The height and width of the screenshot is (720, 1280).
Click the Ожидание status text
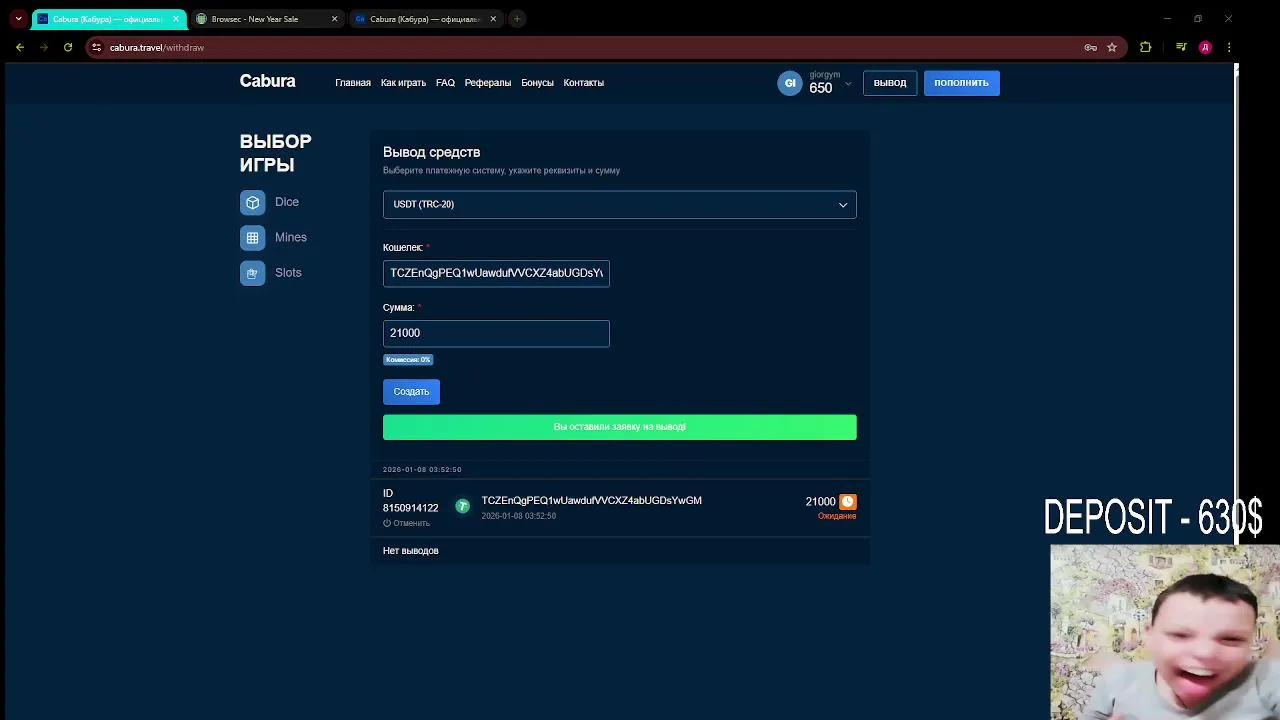tap(837, 516)
